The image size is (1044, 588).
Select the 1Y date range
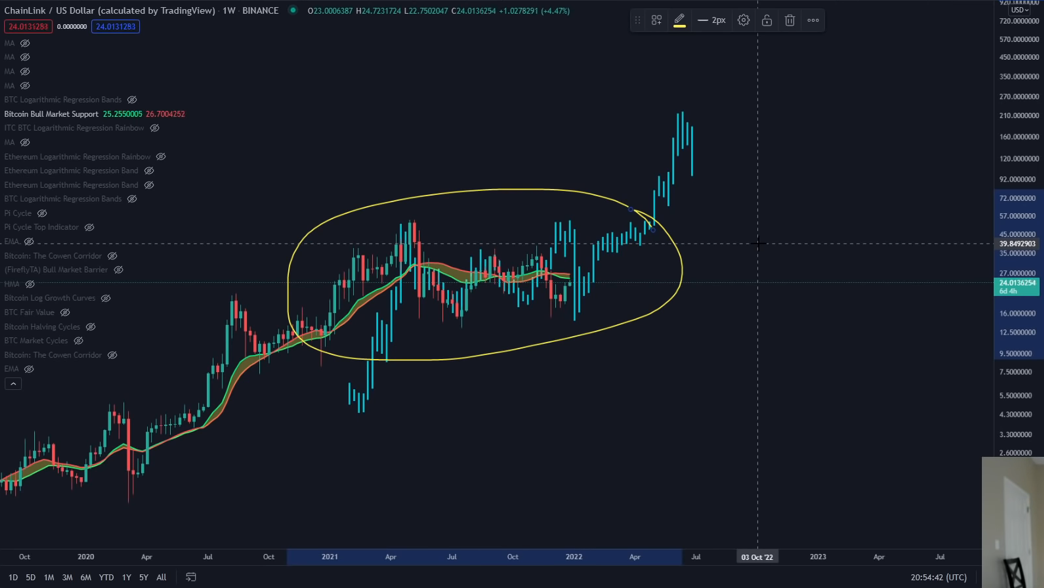(127, 577)
